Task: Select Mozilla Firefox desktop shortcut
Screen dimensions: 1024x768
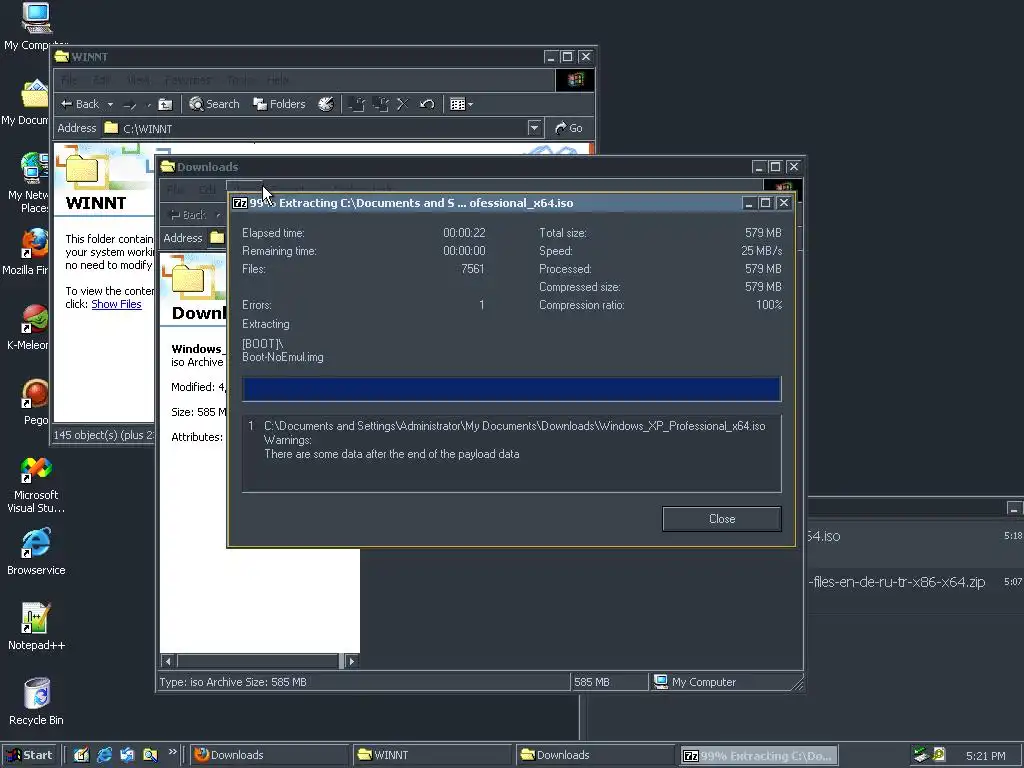Action: (27, 251)
